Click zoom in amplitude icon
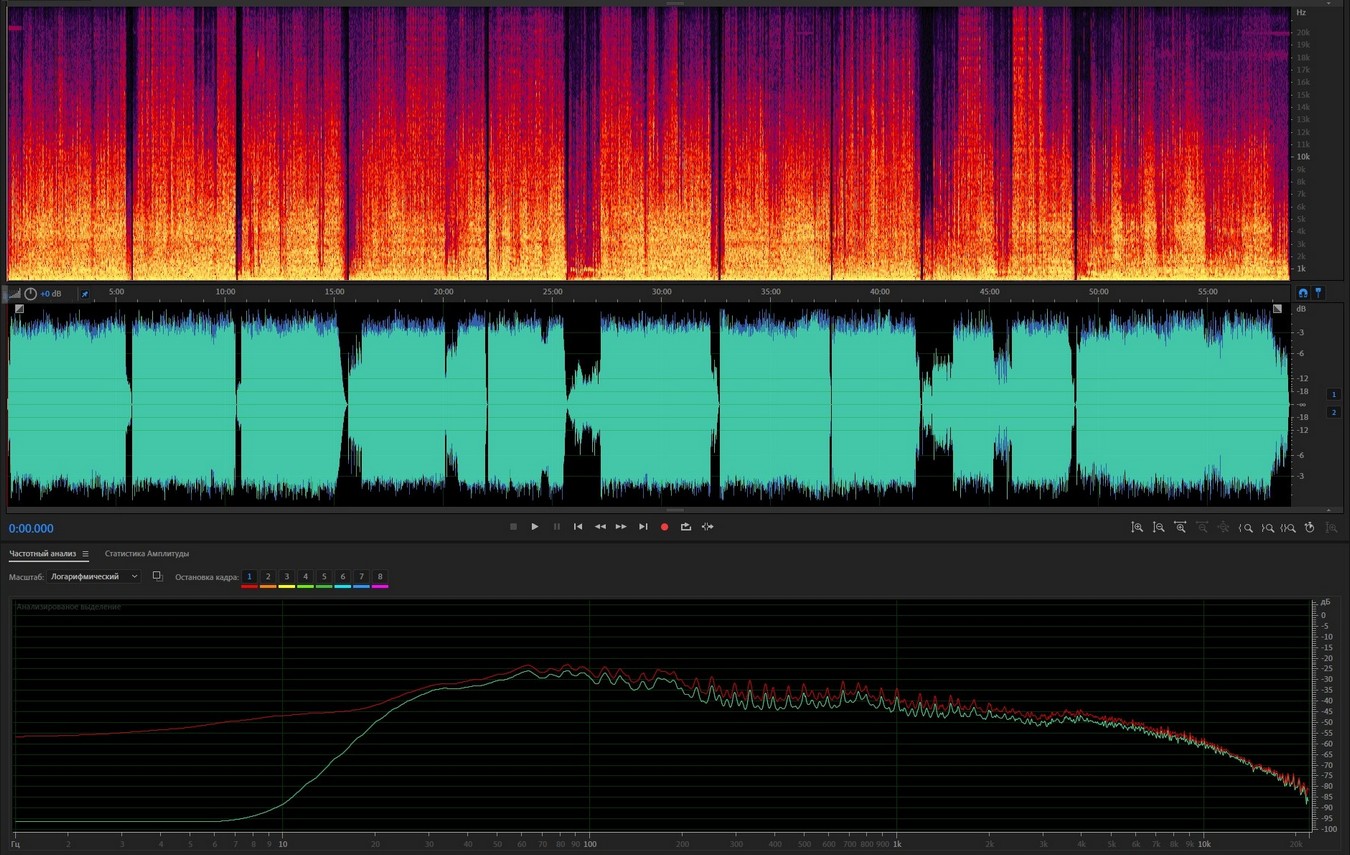The width and height of the screenshot is (1350, 855). 1137,527
